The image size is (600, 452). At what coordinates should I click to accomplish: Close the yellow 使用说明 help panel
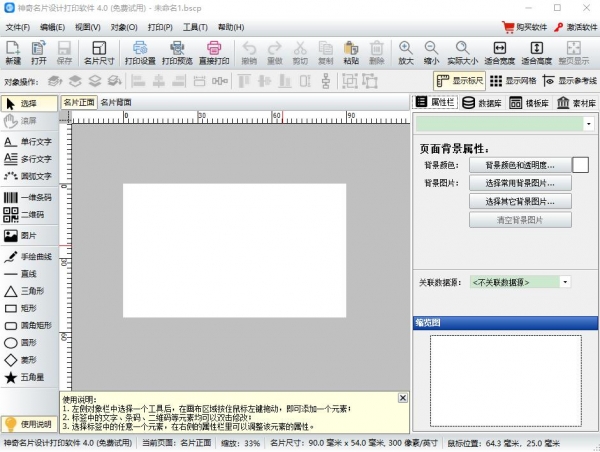point(403,398)
